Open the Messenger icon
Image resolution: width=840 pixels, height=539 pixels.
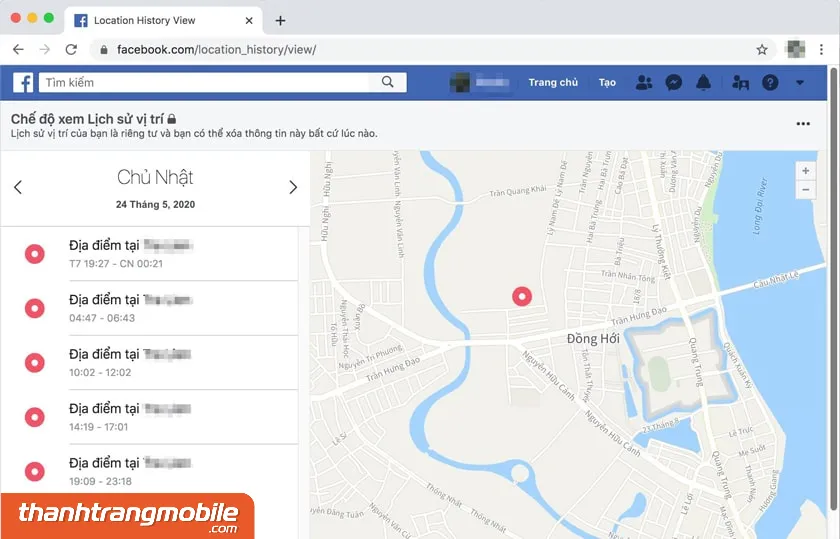pyautogui.click(x=673, y=83)
